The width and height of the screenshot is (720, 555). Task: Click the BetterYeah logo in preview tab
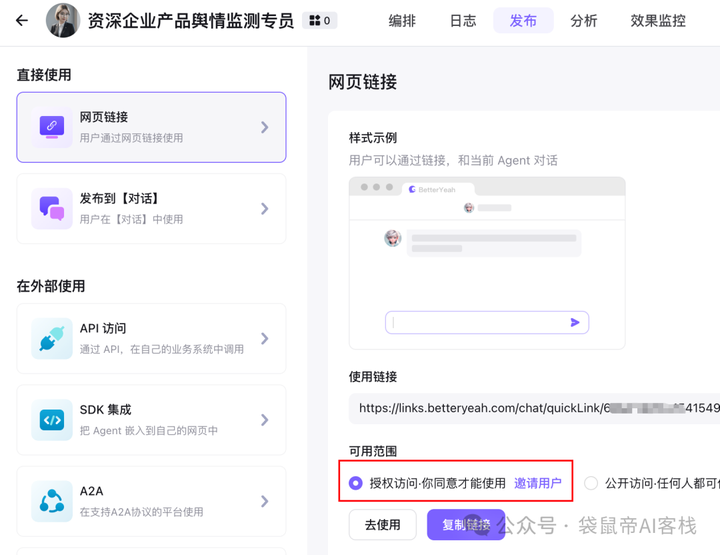[412, 189]
